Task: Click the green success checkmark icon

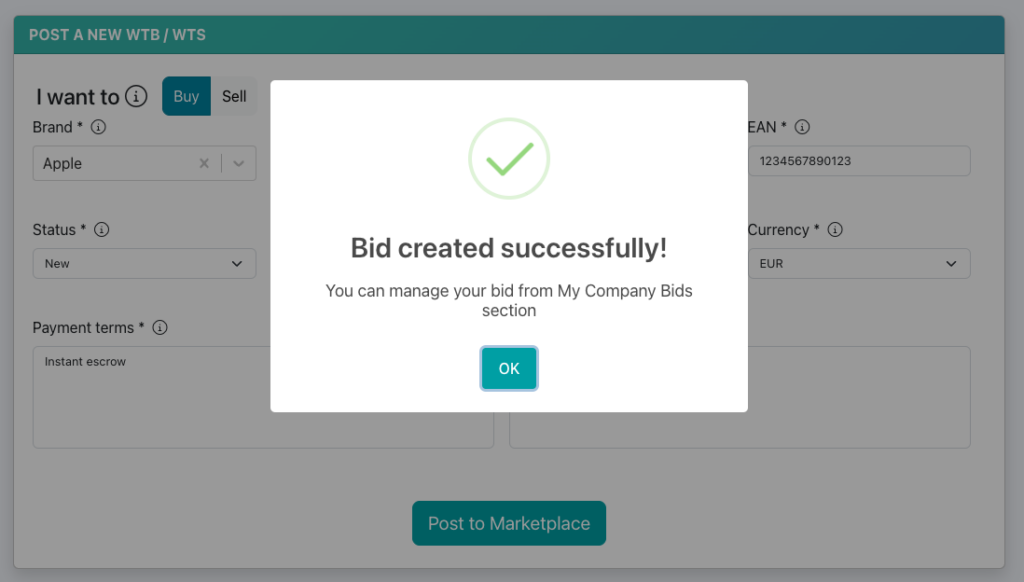Action: pyautogui.click(x=509, y=159)
